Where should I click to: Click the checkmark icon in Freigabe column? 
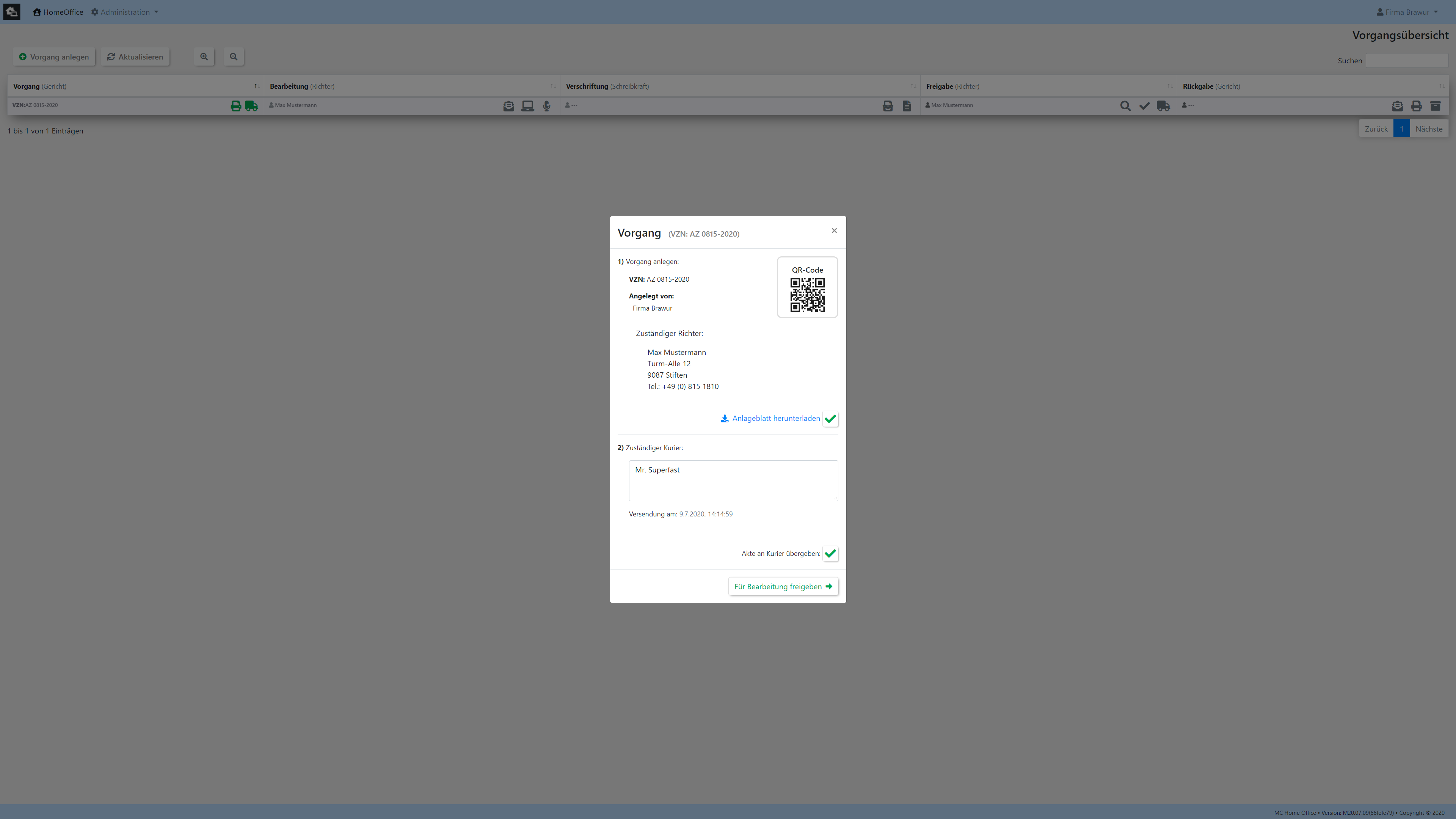tap(1144, 106)
